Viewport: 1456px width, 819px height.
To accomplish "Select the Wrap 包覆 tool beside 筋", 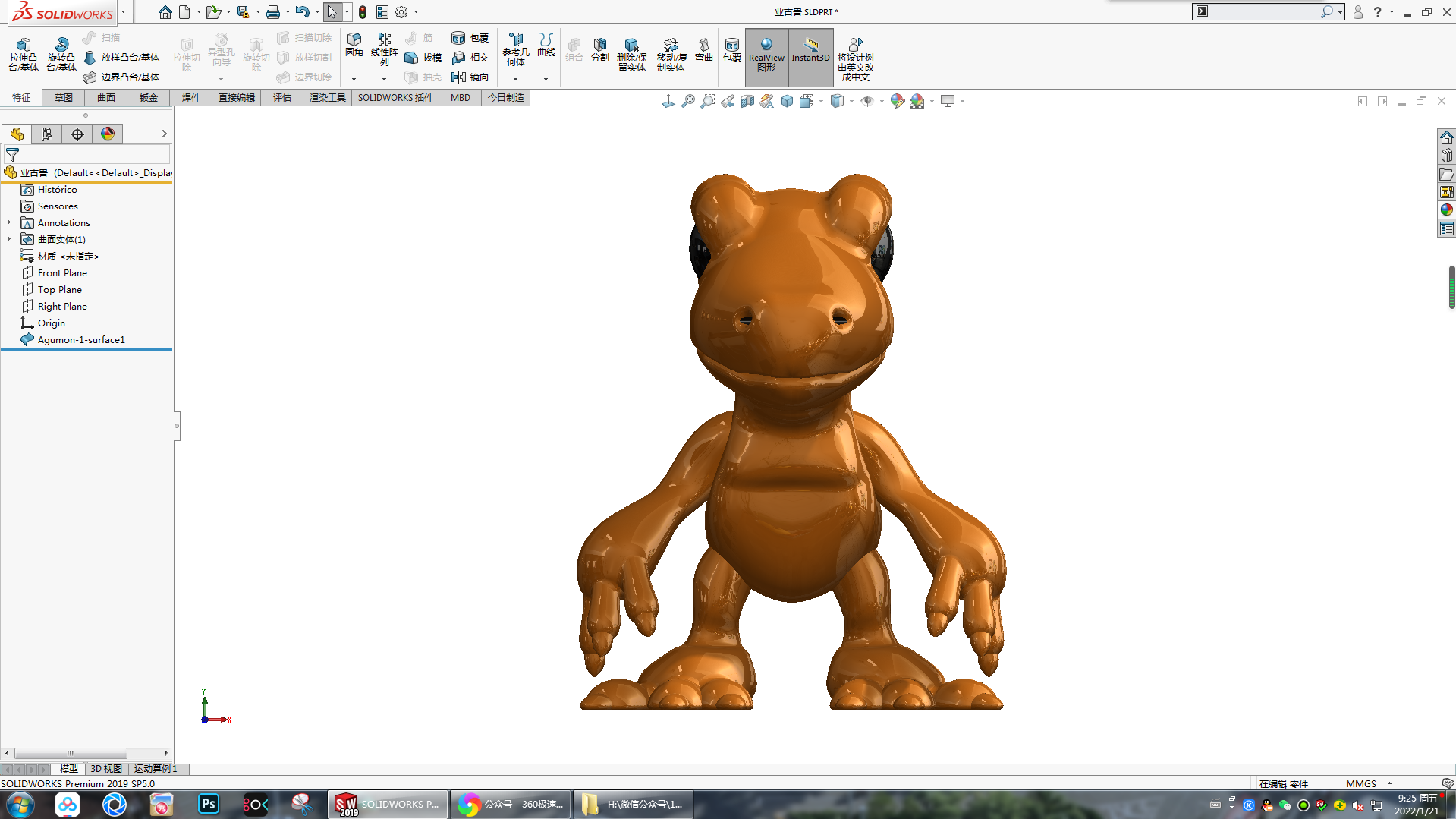I will [470, 38].
